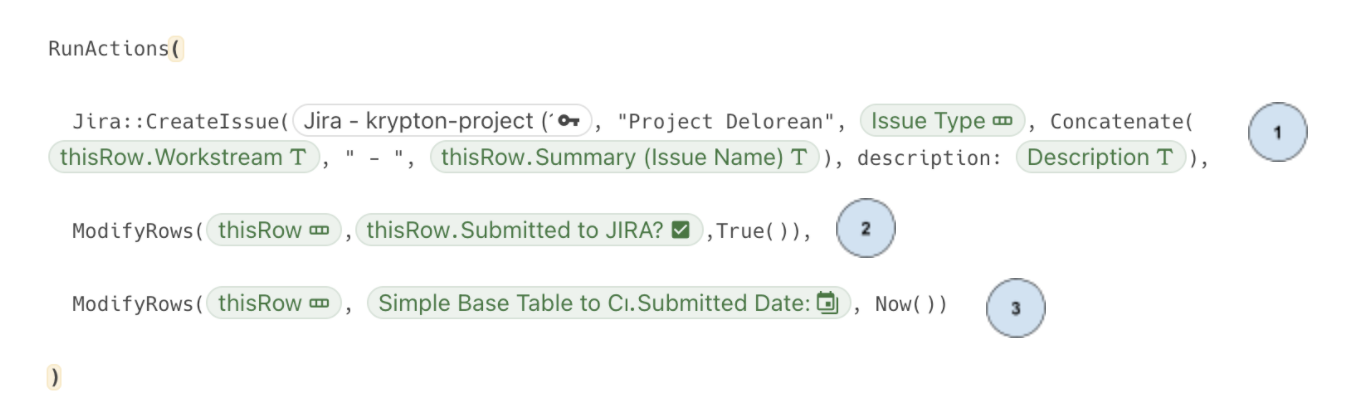Click text icon on Summary (Issue Name) chip
Screen dimensions: 1352x400
(x=800, y=157)
